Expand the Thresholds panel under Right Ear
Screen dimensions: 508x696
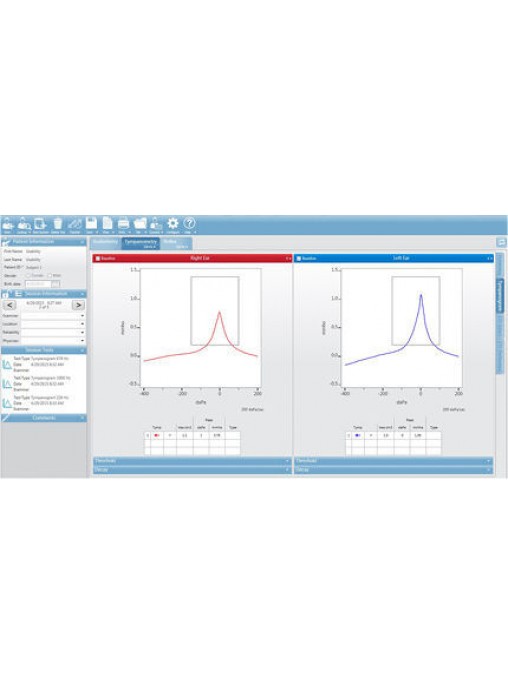192,461
